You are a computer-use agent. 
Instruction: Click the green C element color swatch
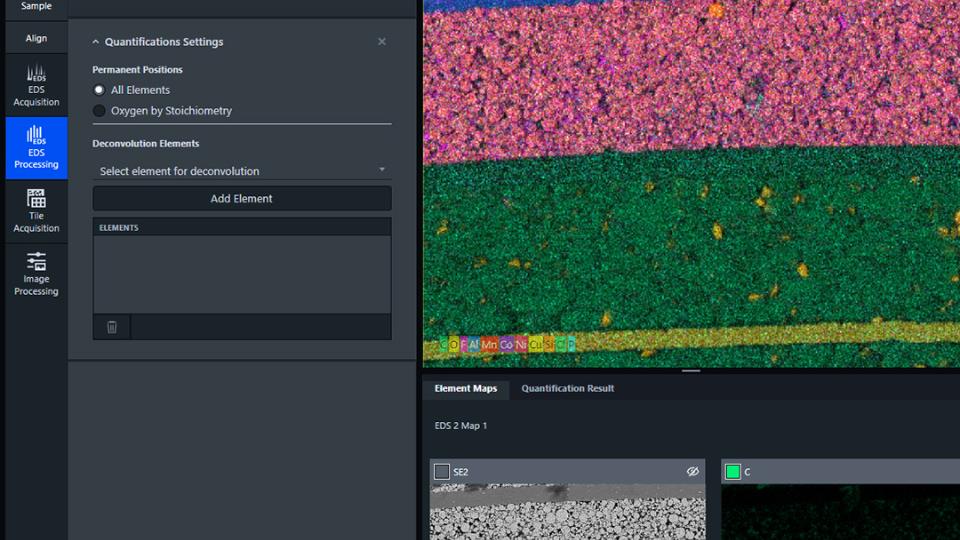733,471
